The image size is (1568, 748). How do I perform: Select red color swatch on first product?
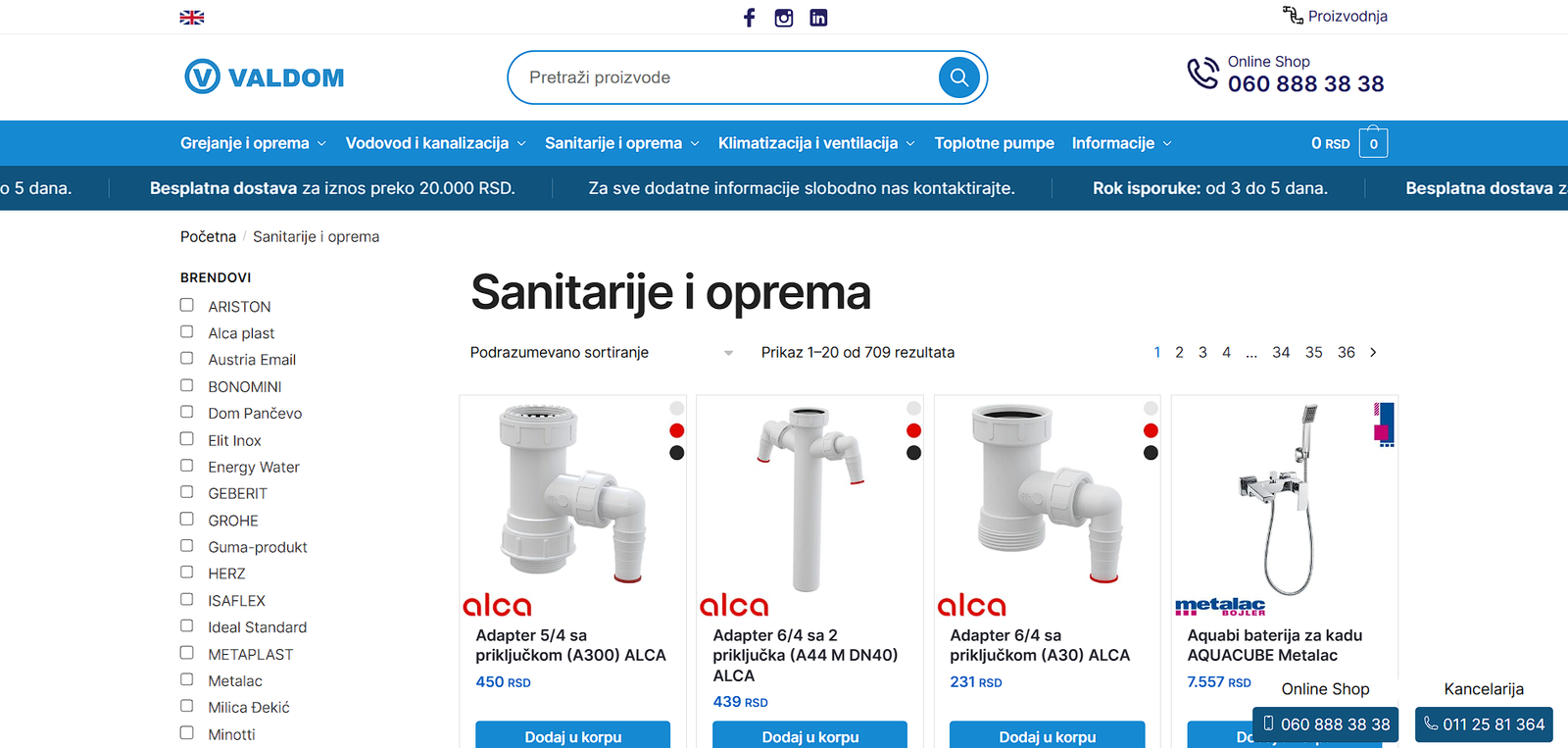click(676, 430)
